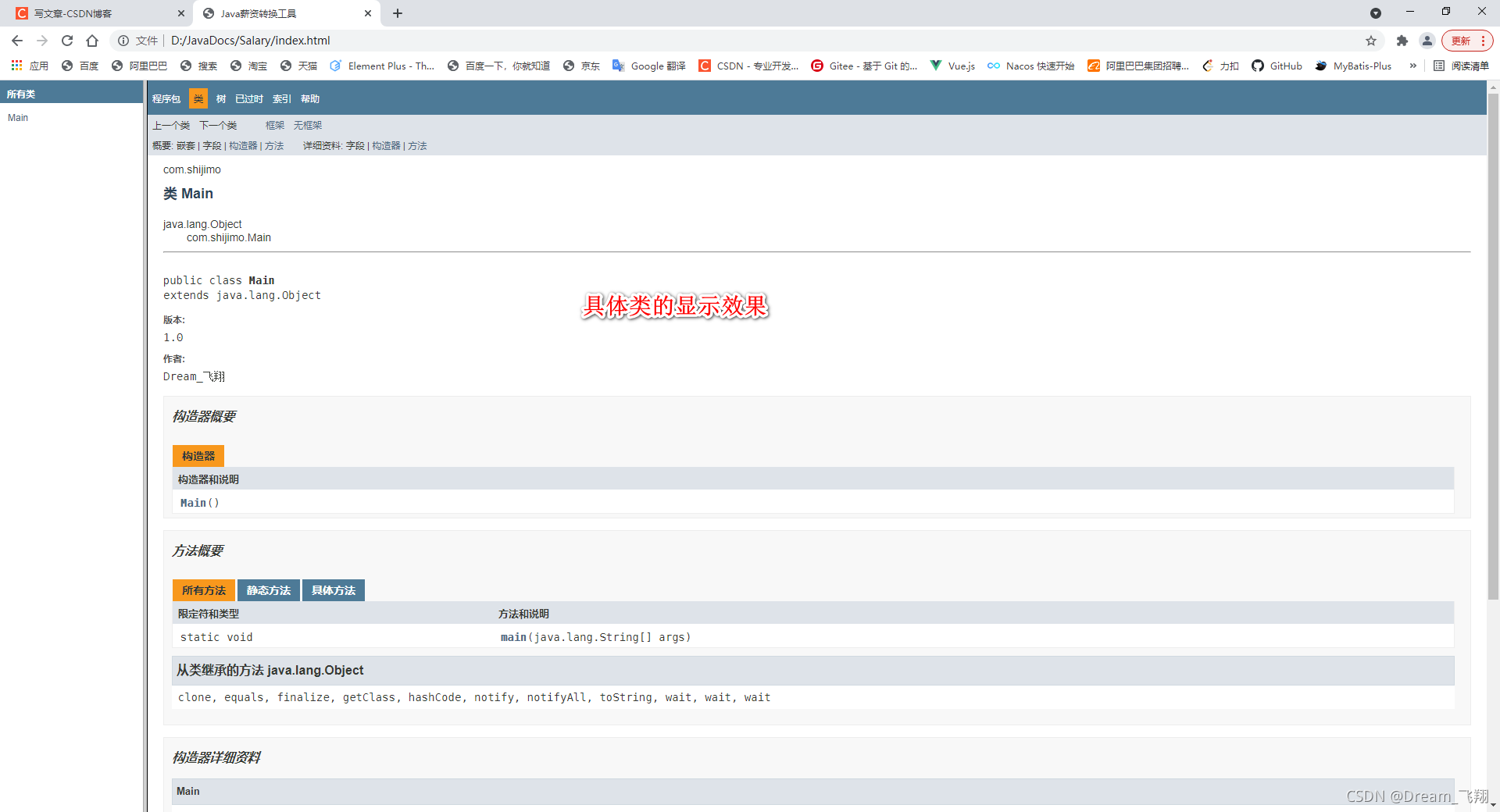Select the 所有方法 methods tab
The image size is (1500, 812).
tap(203, 590)
